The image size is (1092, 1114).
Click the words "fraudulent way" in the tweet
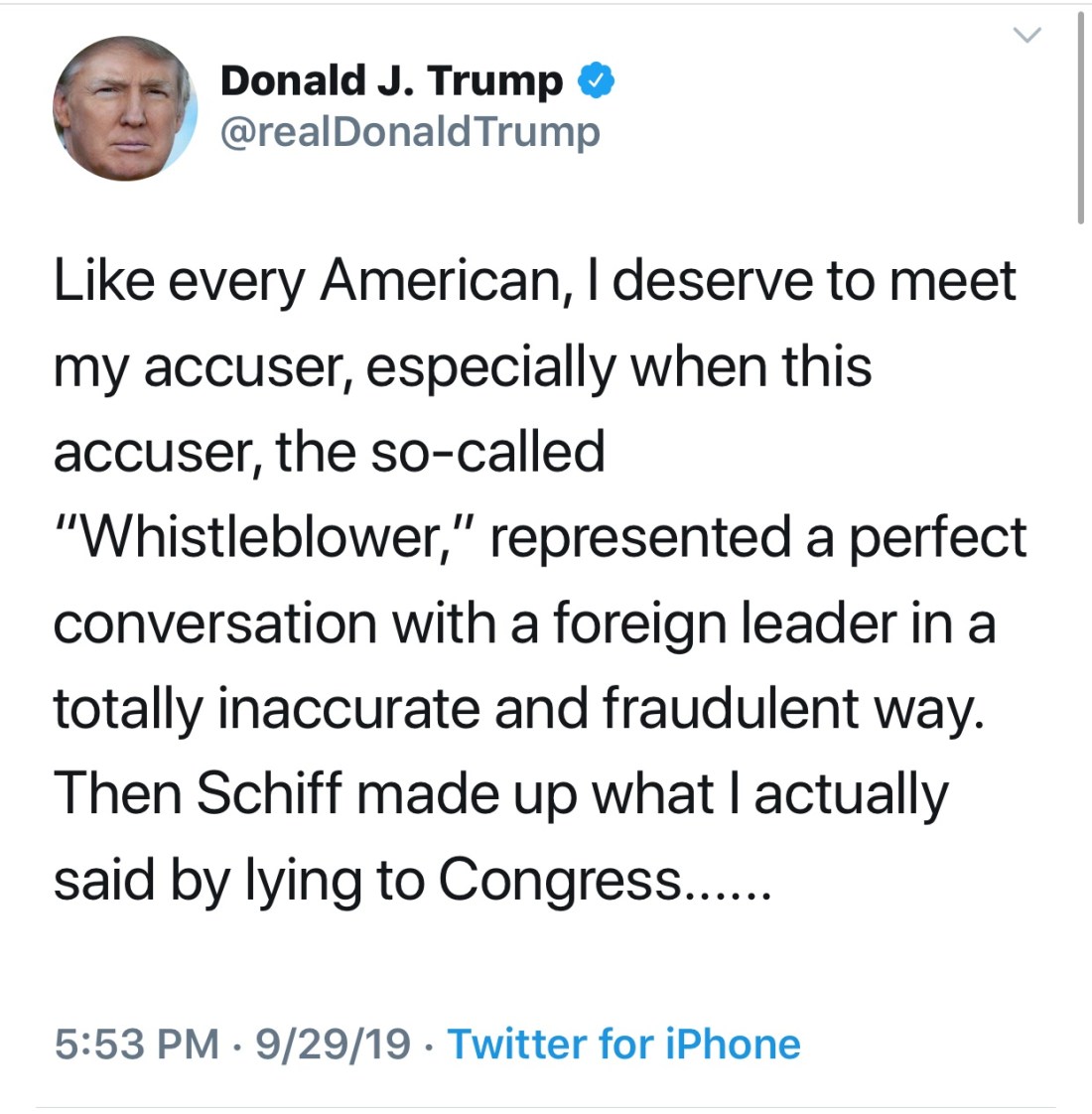tap(792, 709)
